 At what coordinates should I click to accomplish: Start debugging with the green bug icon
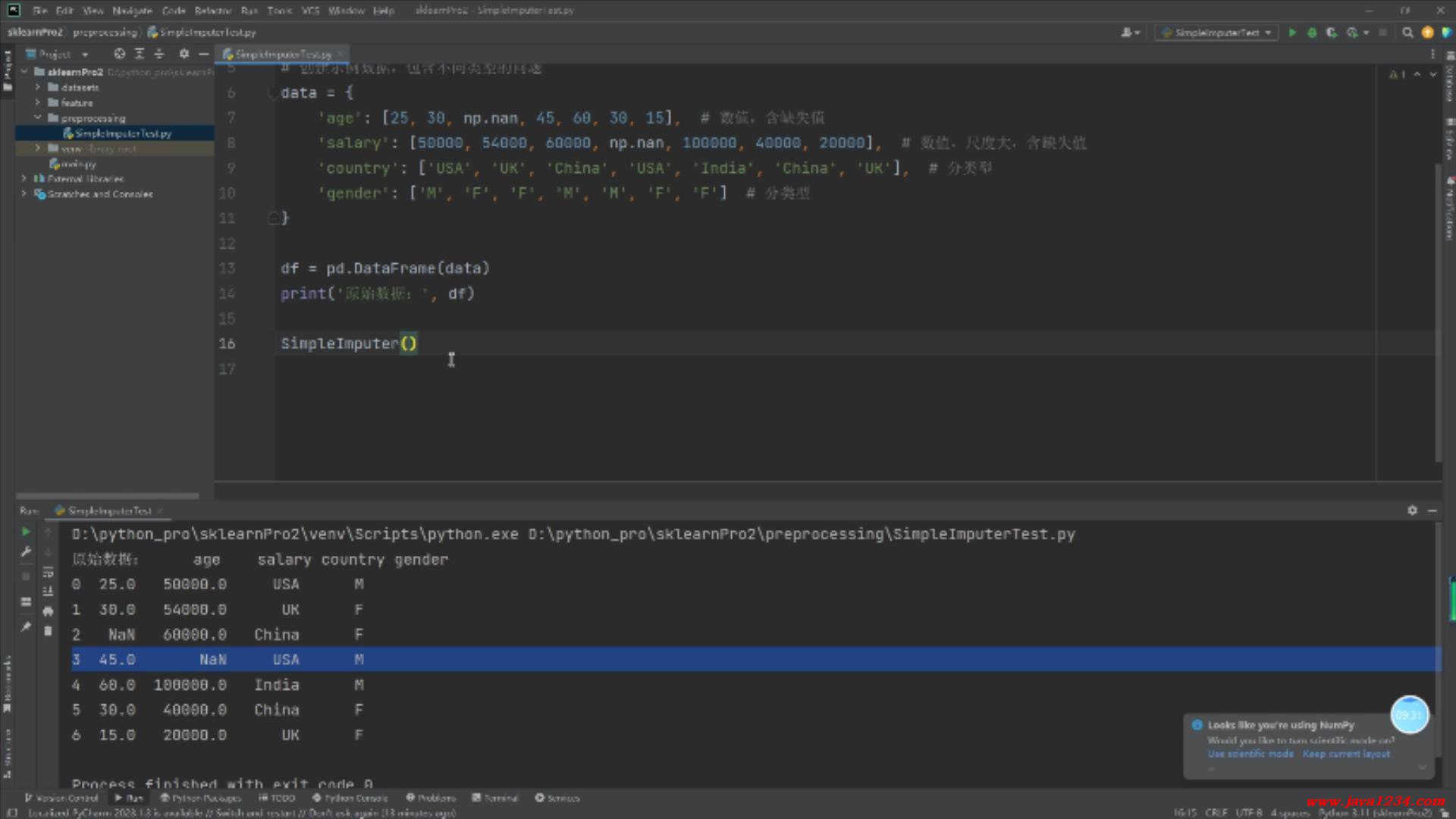1312,33
